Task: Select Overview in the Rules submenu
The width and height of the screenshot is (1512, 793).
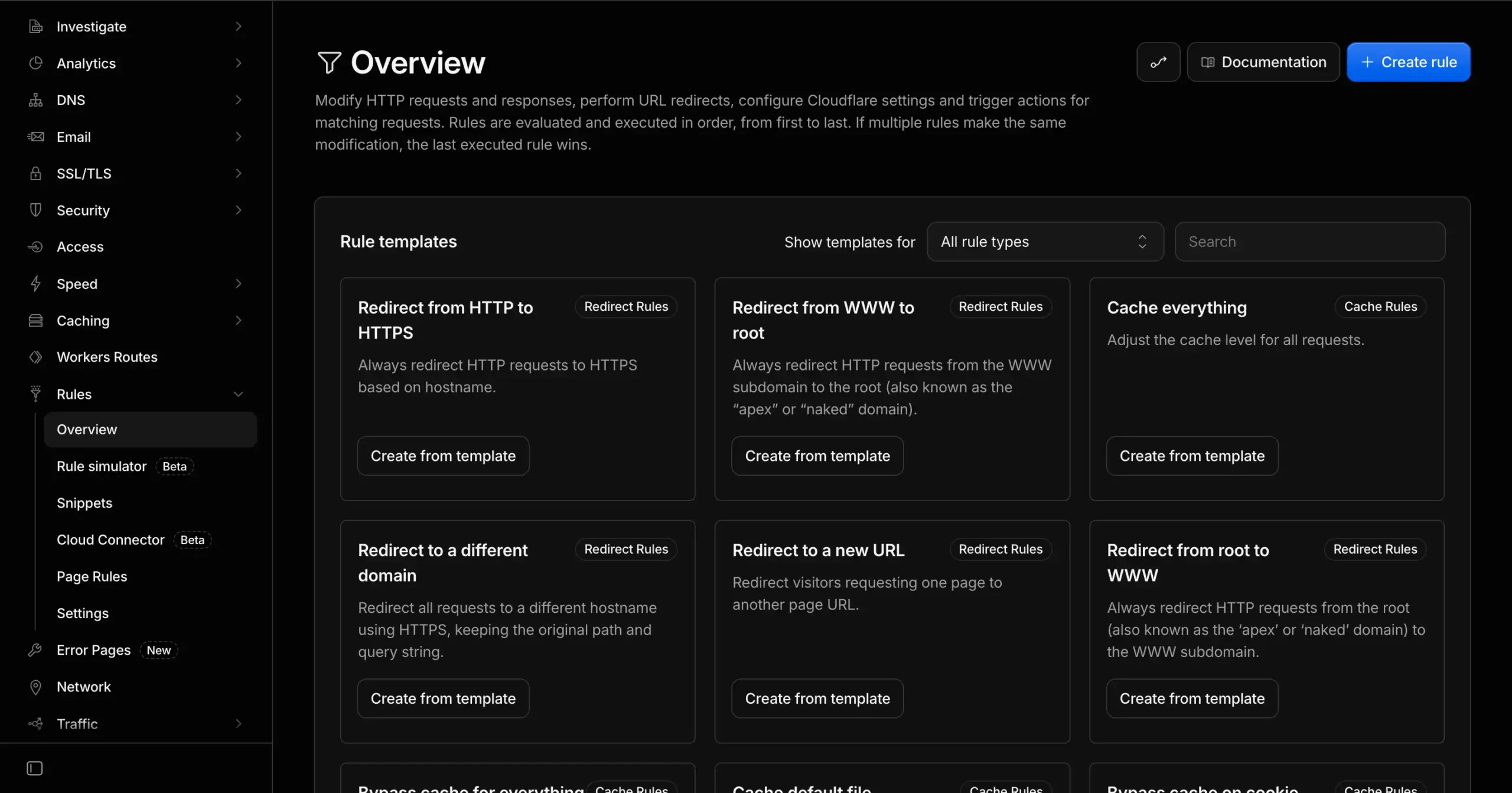Action: click(x=150, y=430)
